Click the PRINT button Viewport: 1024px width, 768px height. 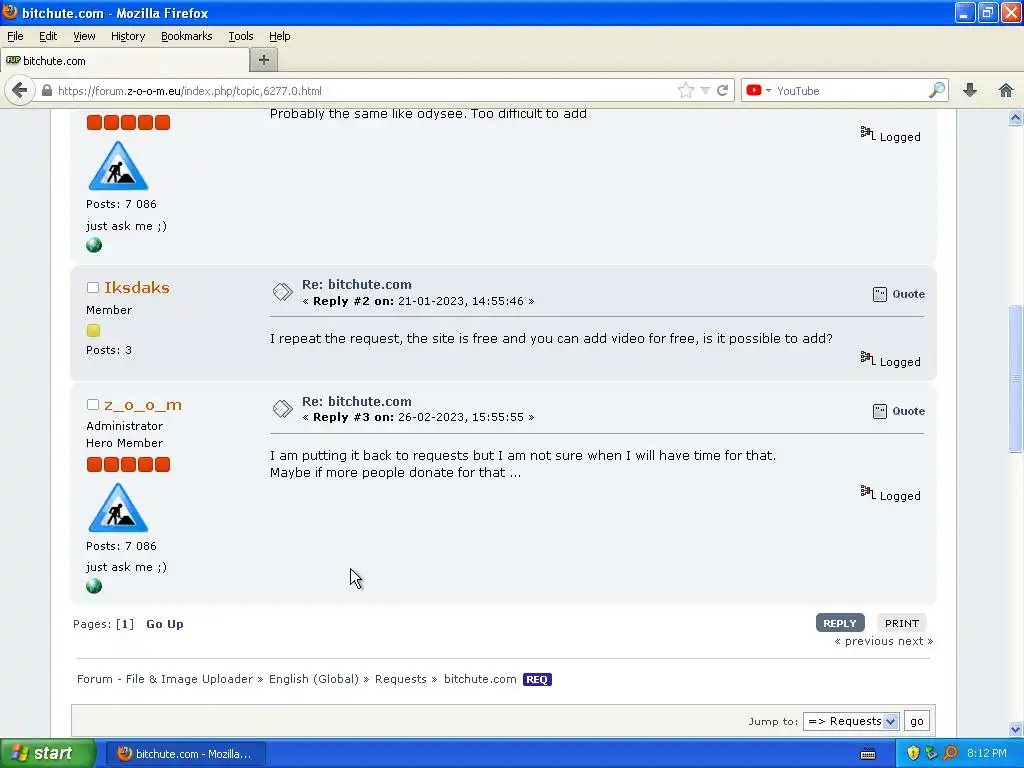(x=902, y=623)
